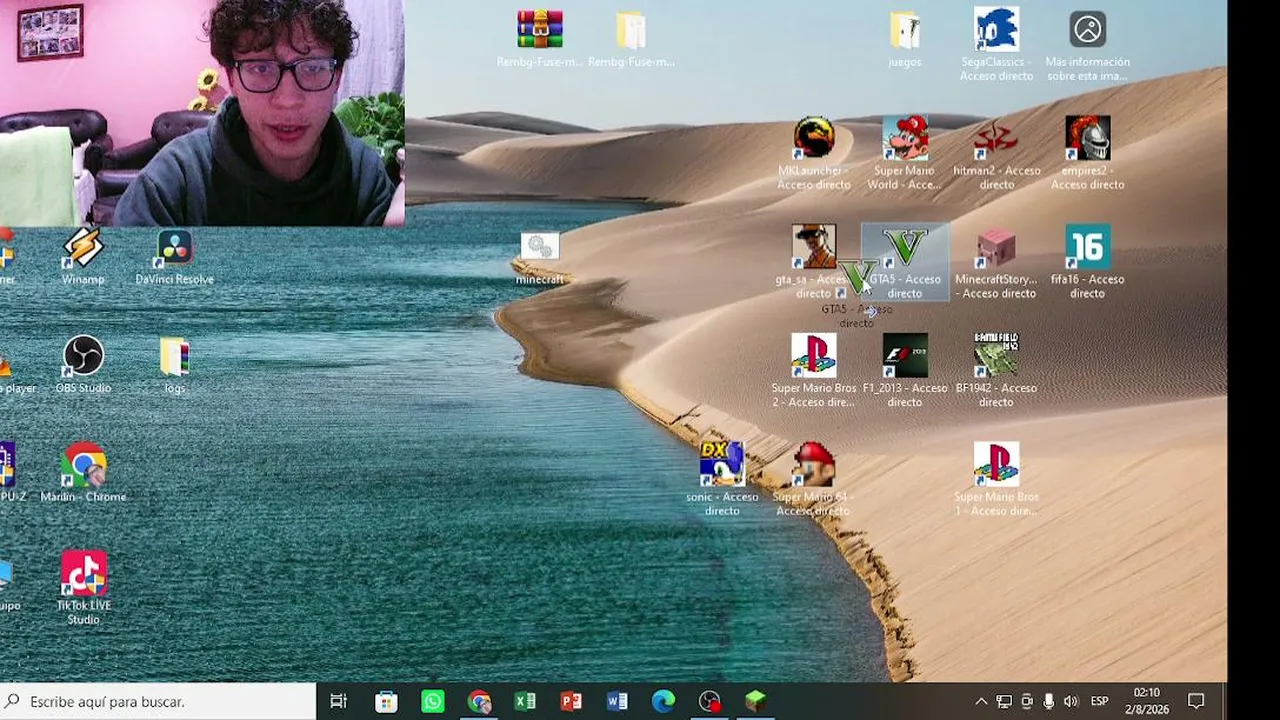Select the minecraft desktop icon with gears

point(540,247)
